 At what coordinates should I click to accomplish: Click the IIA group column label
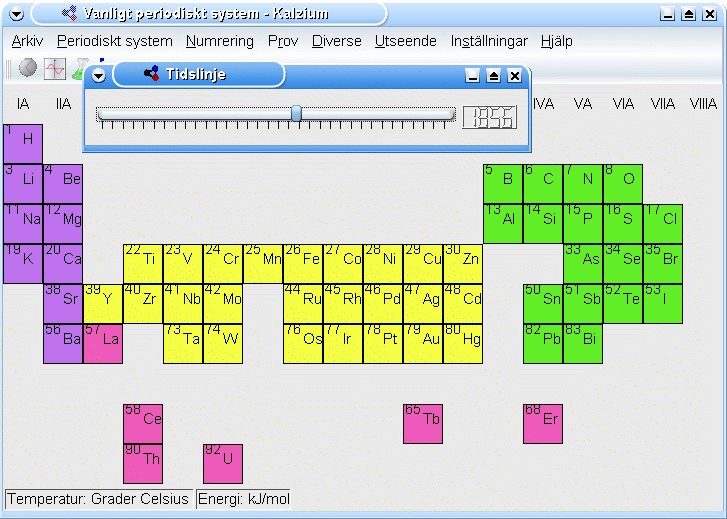click(63, 103)
